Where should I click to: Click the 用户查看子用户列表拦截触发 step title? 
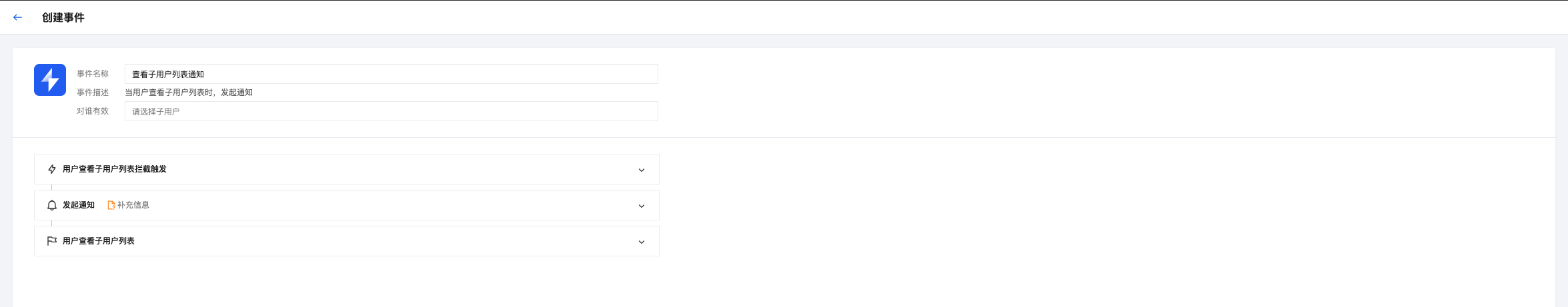point(115,169)
